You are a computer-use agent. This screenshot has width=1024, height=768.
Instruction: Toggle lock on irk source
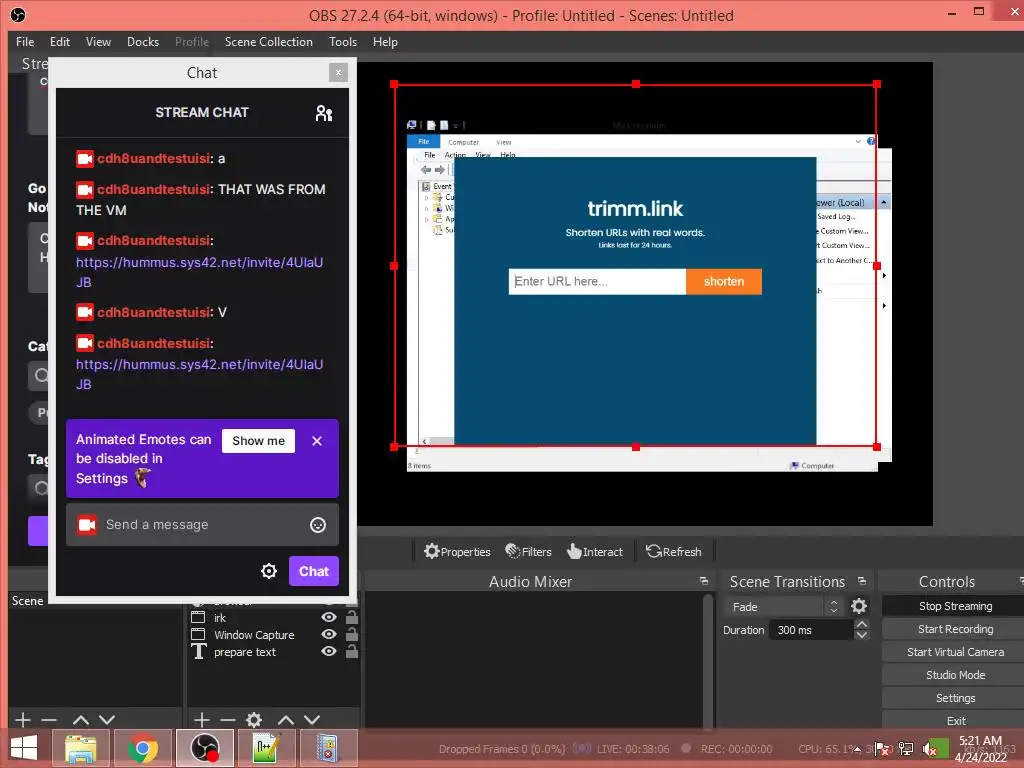pos(351,617)
